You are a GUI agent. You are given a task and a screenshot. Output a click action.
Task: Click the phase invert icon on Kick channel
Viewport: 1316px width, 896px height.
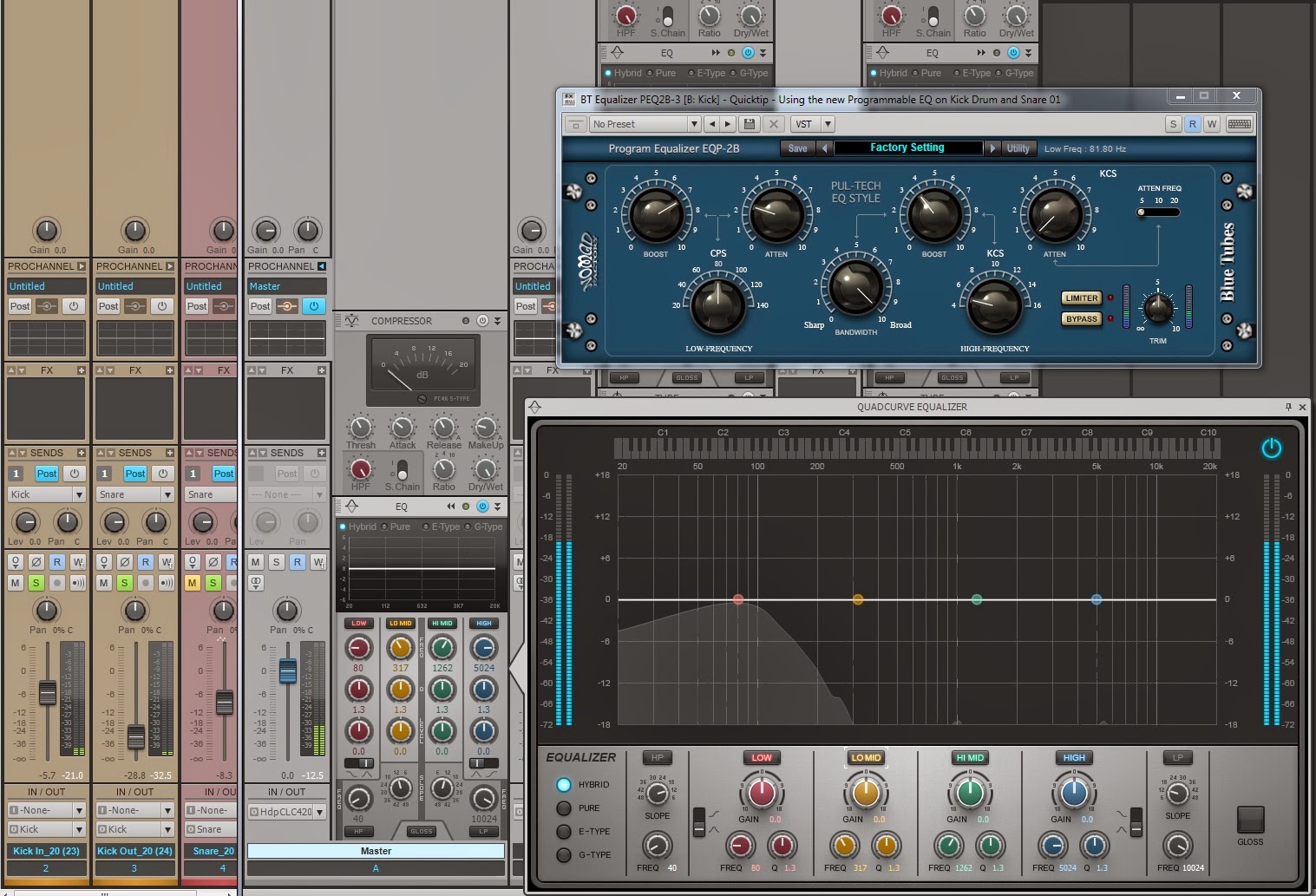(36, 561)
